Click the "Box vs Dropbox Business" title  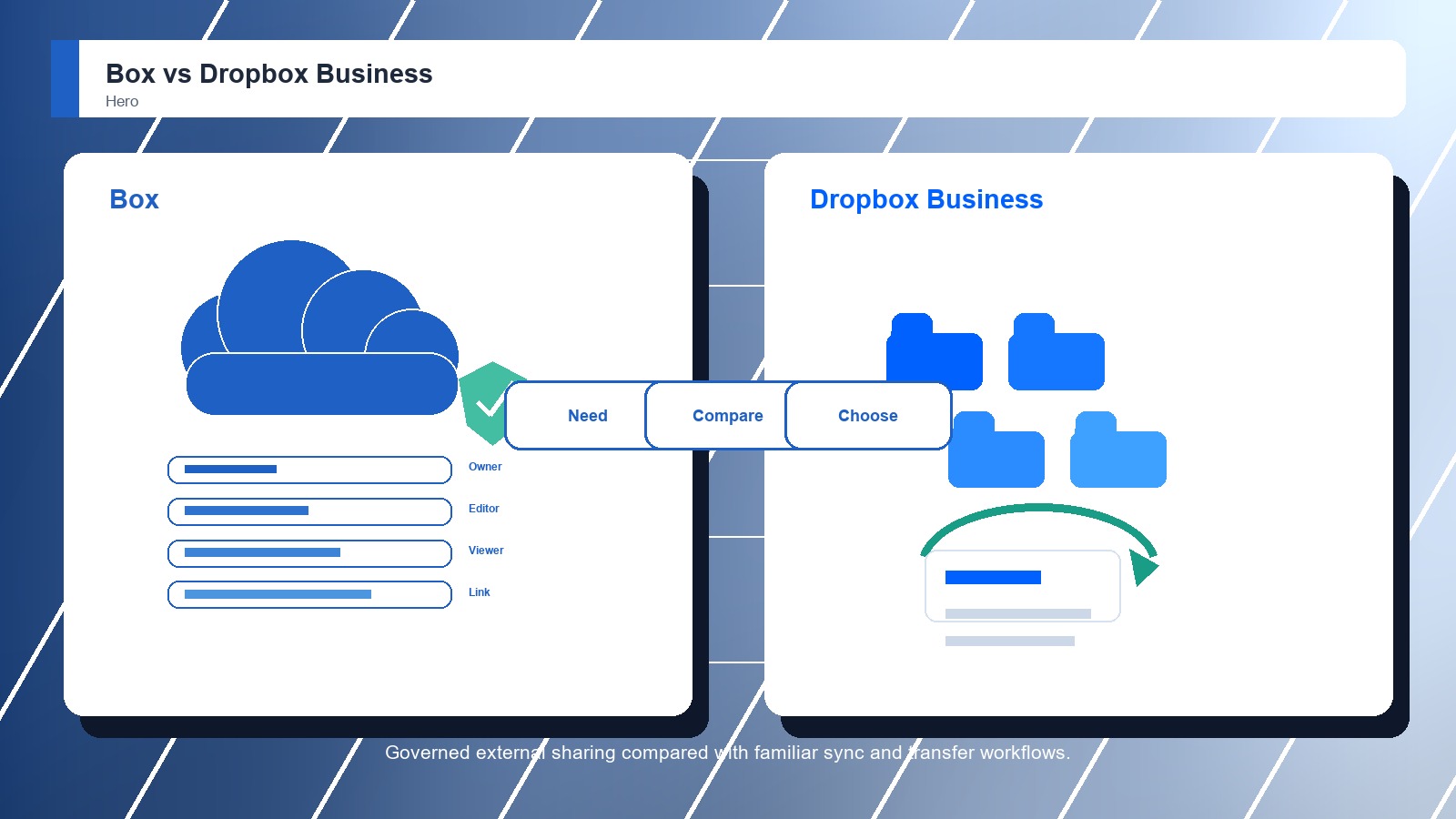pyautogui.click(x=269, y=74)
